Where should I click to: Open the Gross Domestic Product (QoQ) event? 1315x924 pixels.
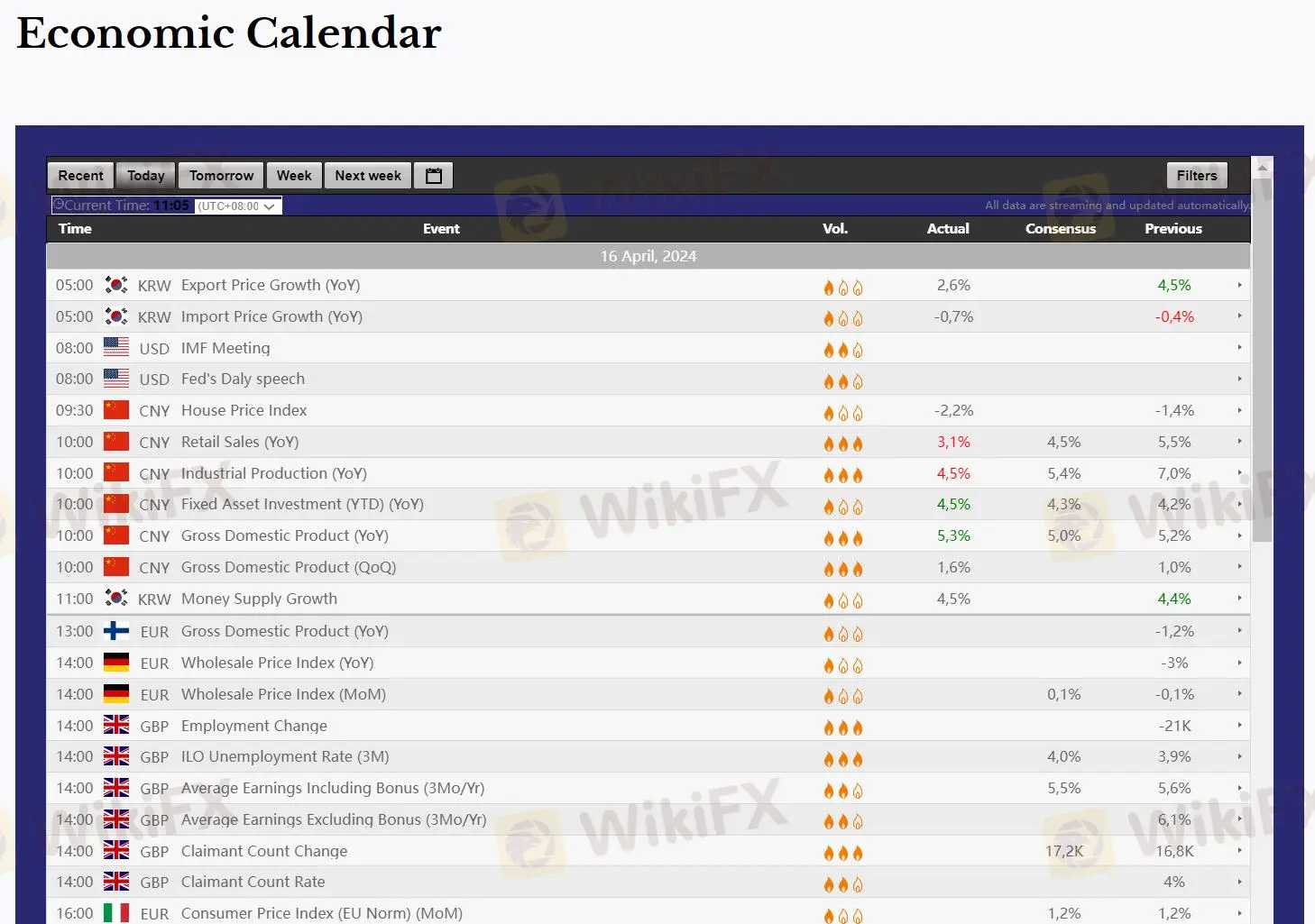(x=288, y=567)
